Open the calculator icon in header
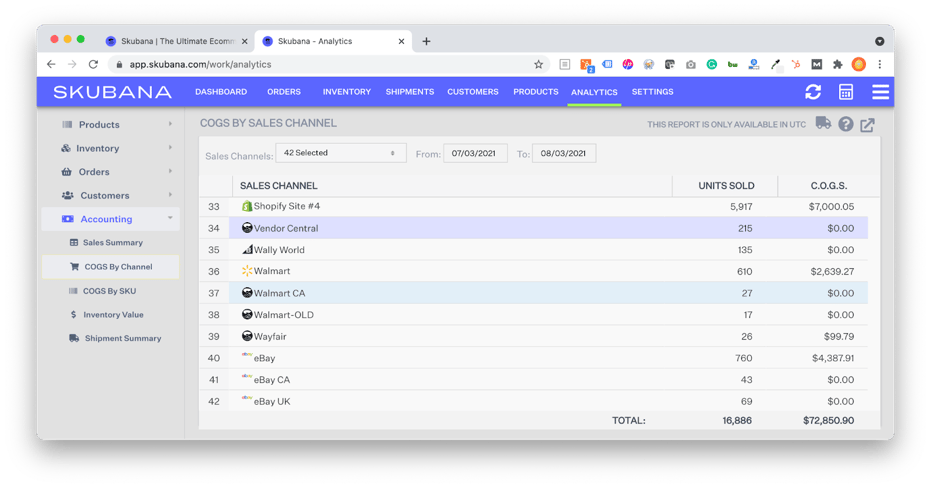Viewport: 931px width, 488px height. (846, 92)
